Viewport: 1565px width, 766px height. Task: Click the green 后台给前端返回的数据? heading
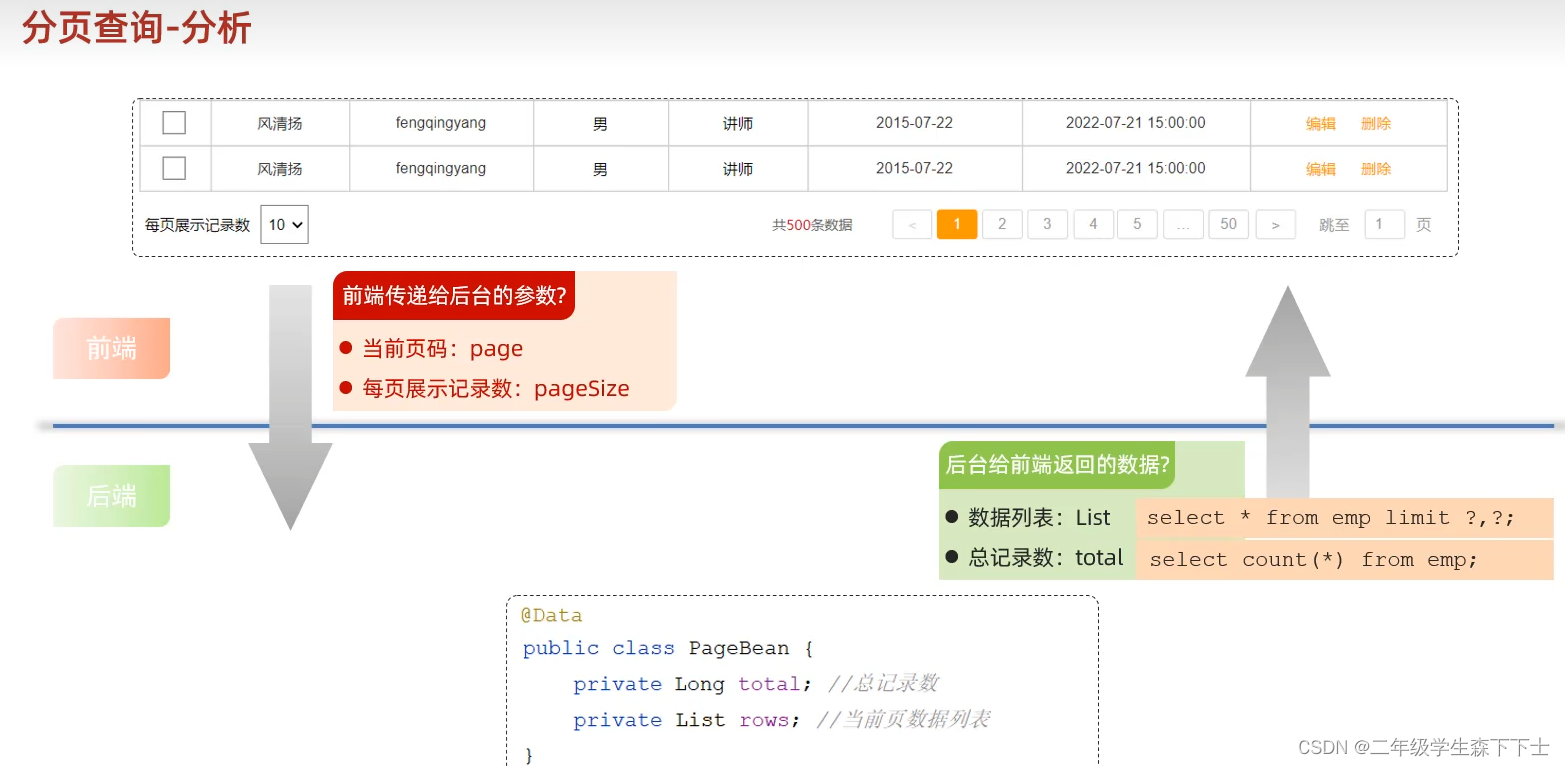point(1057,464)
